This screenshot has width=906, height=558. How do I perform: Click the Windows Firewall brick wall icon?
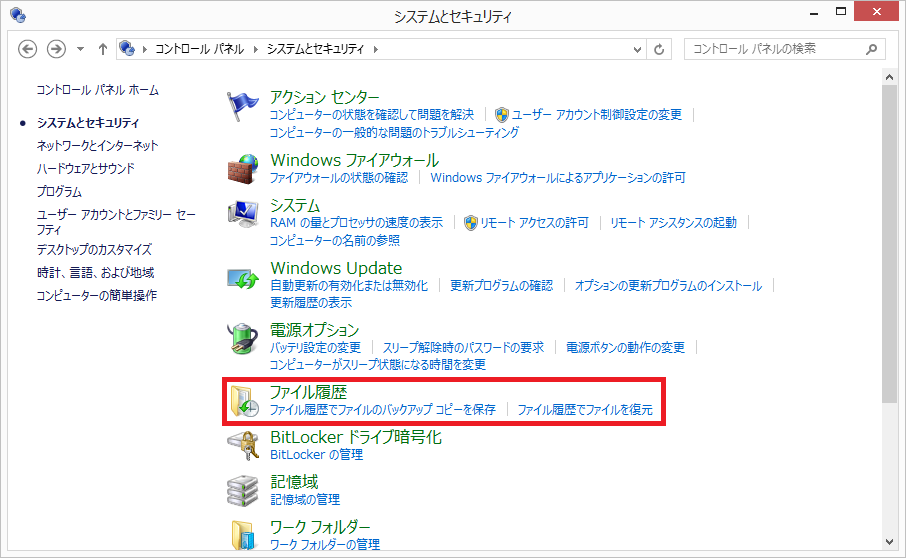click(243, 169)
